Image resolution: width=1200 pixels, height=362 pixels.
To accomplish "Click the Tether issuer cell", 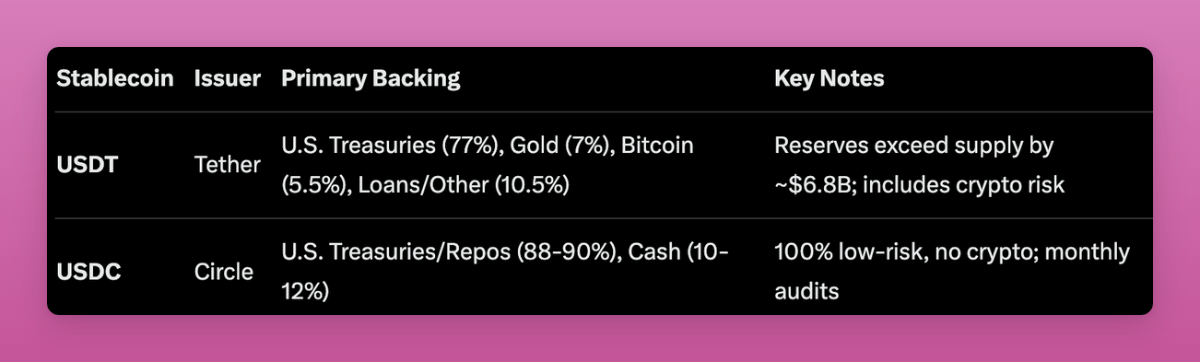I will pyautogui.click(x=228, y=165).
